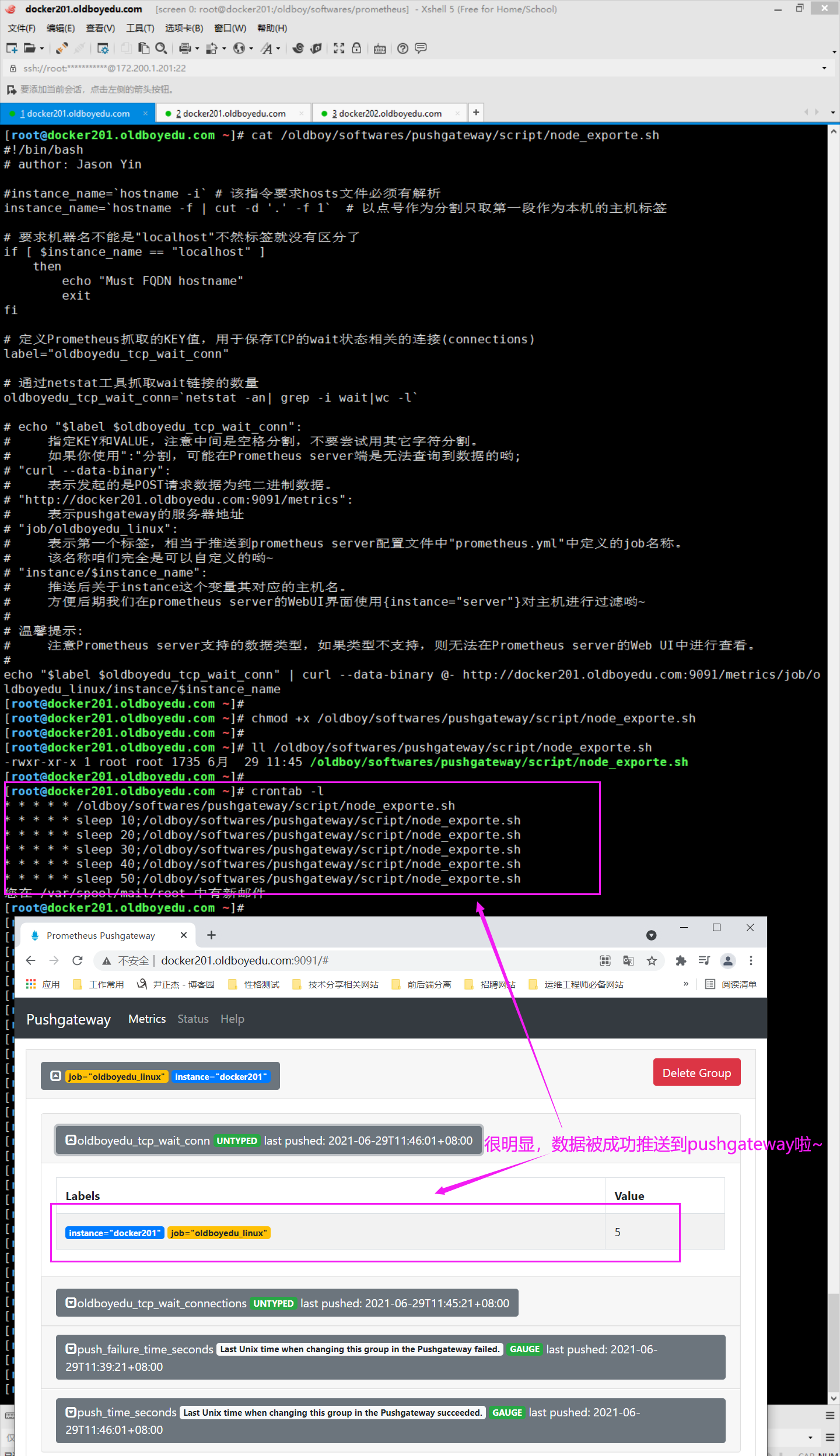Click the file transfer icon in Xshell toolbar

[x=212, y=48]
